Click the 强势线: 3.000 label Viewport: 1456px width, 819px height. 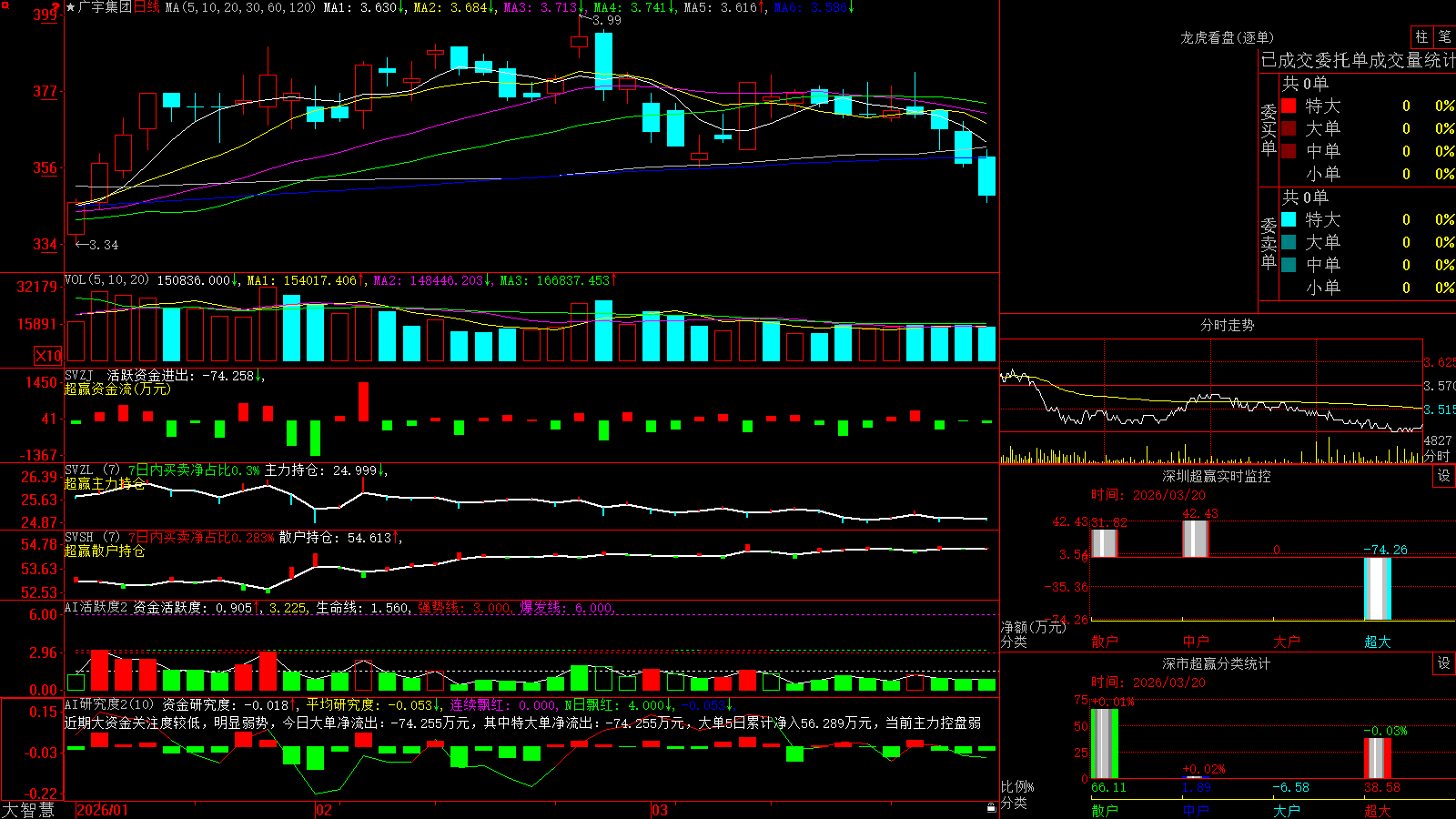pyautogui.click(x=464, y=608)
